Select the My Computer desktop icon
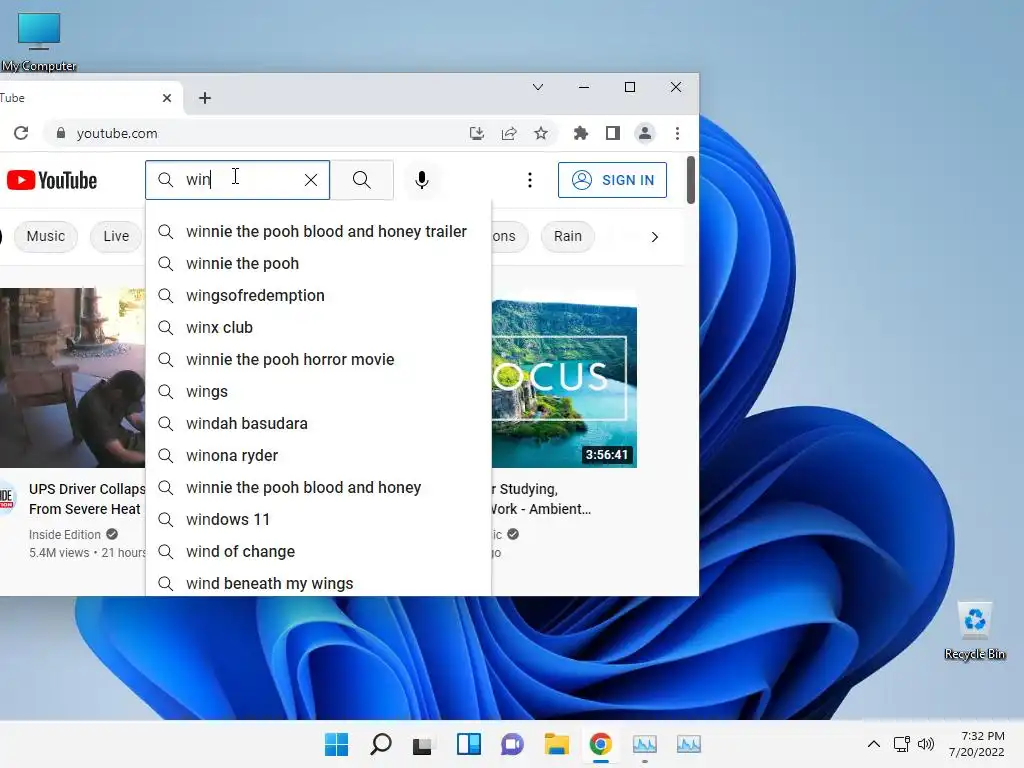This screenshot has width=1024, height=768. (x=39, y=42)
